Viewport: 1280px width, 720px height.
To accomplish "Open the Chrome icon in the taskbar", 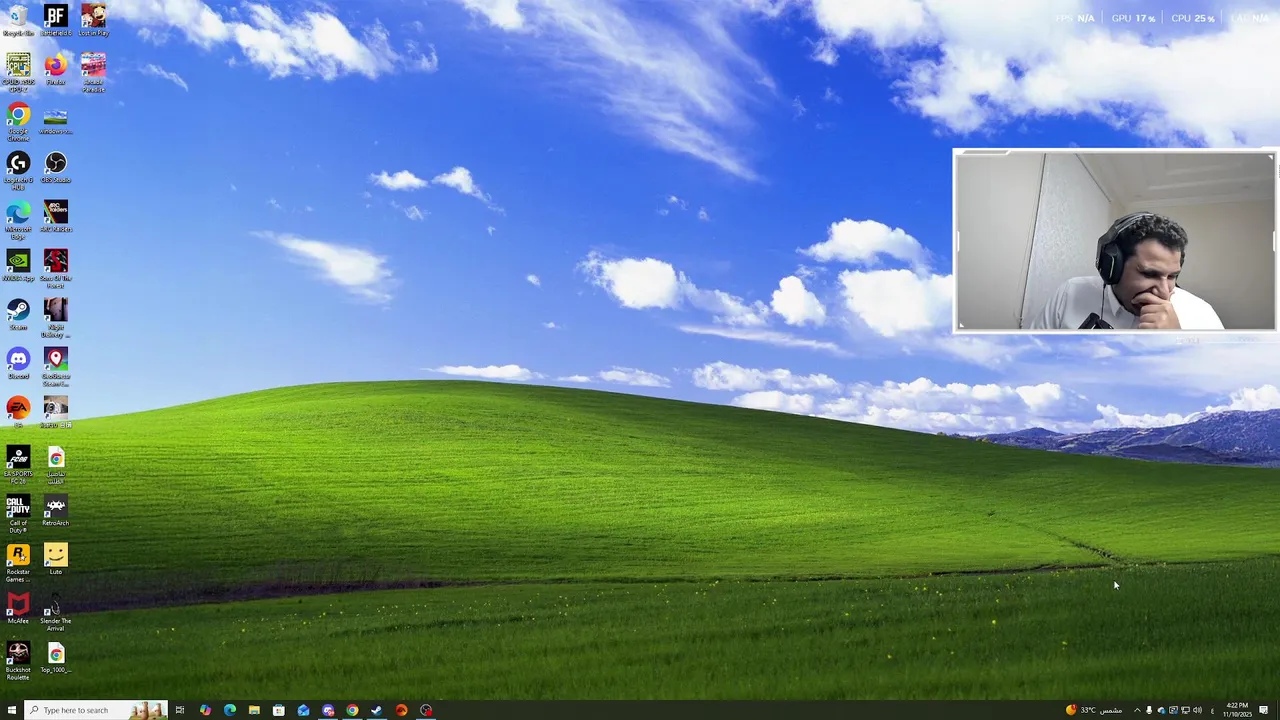I will [x=353, y=710].
